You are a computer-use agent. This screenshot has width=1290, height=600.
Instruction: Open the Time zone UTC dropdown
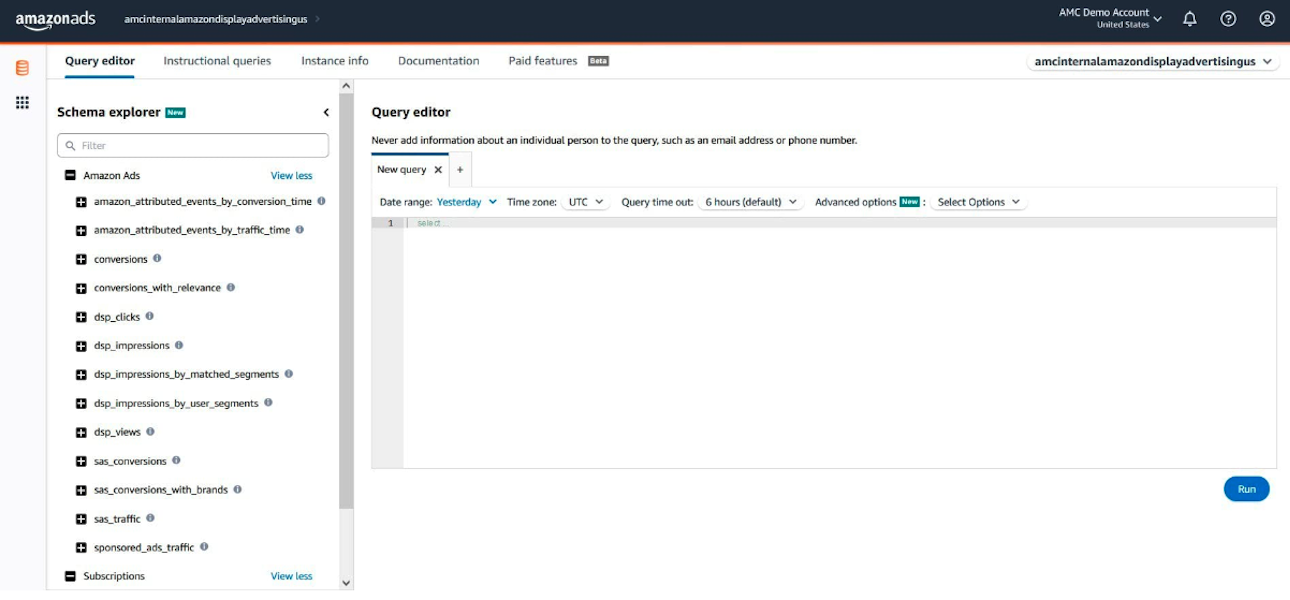click(x=585, y=202)
